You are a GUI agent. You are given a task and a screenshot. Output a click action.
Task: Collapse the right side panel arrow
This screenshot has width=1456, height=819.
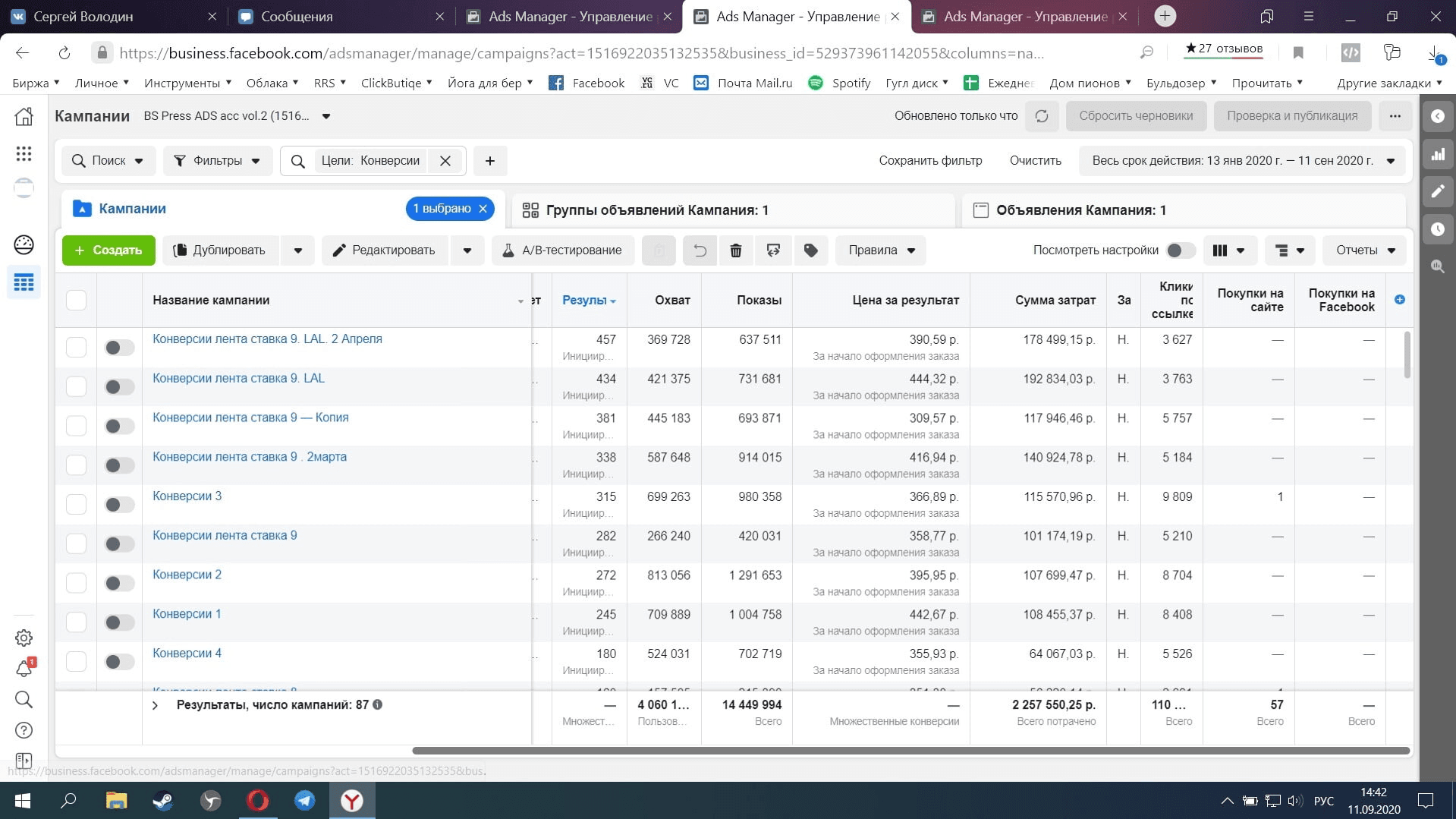[1437, 116]
